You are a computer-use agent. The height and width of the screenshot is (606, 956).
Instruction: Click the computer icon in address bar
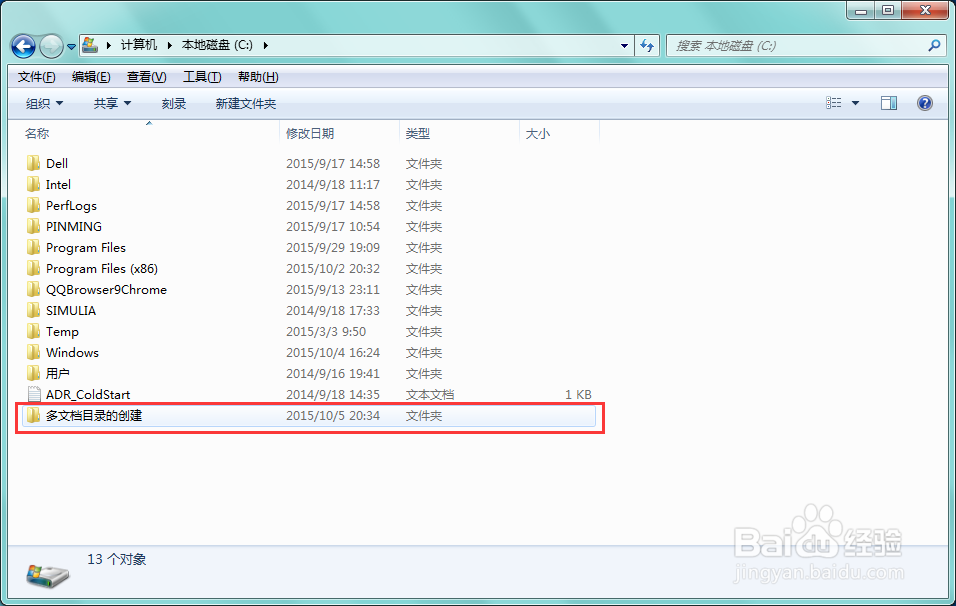tap(90, 45)
